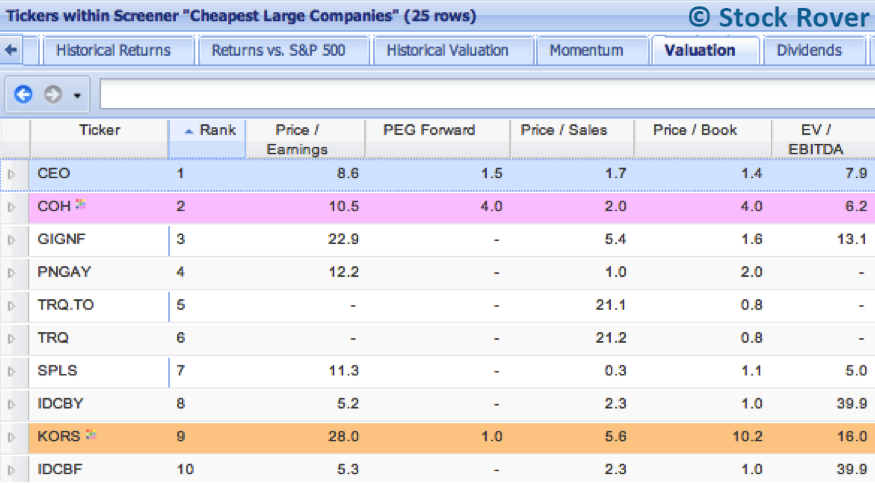Click the 28.0 Price/Earnings value for KORS
The image size is (875, 483).
[343, 437]
